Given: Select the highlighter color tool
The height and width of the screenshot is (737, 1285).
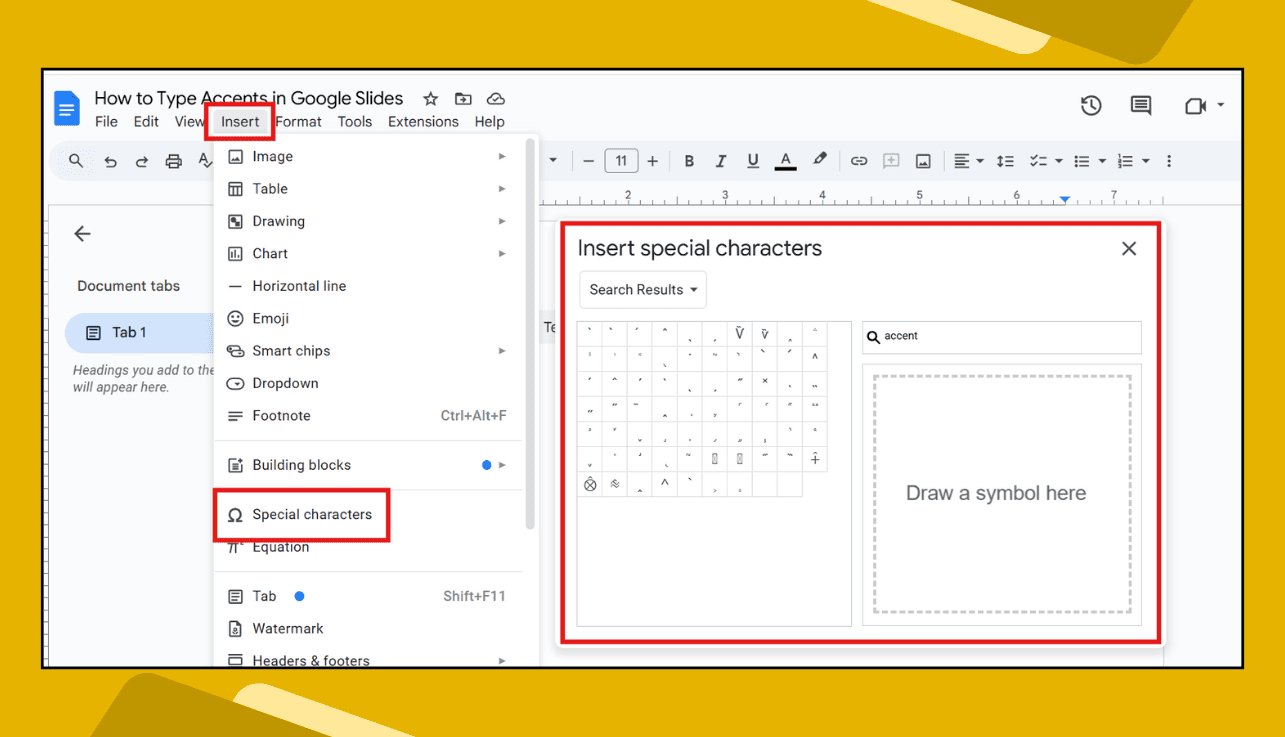Looking at the screenshot, I should point(819,160).
